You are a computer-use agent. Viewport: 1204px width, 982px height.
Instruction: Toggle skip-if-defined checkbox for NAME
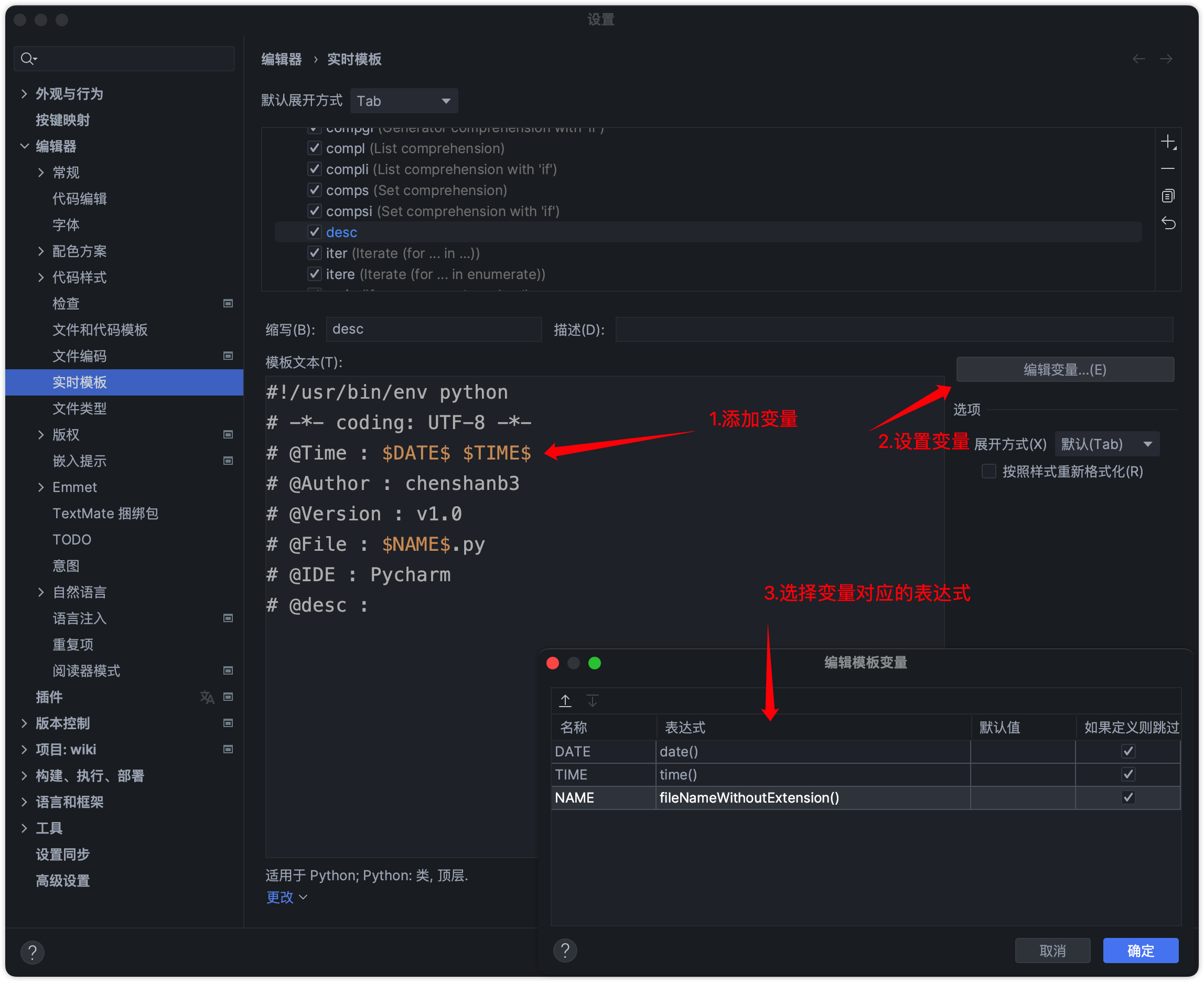[1128, 797]
